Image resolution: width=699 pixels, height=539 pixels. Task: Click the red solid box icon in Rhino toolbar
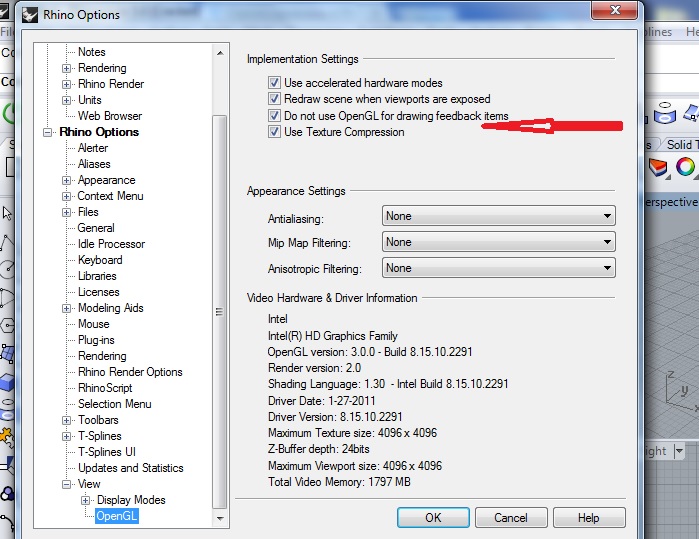pos(658,168)
